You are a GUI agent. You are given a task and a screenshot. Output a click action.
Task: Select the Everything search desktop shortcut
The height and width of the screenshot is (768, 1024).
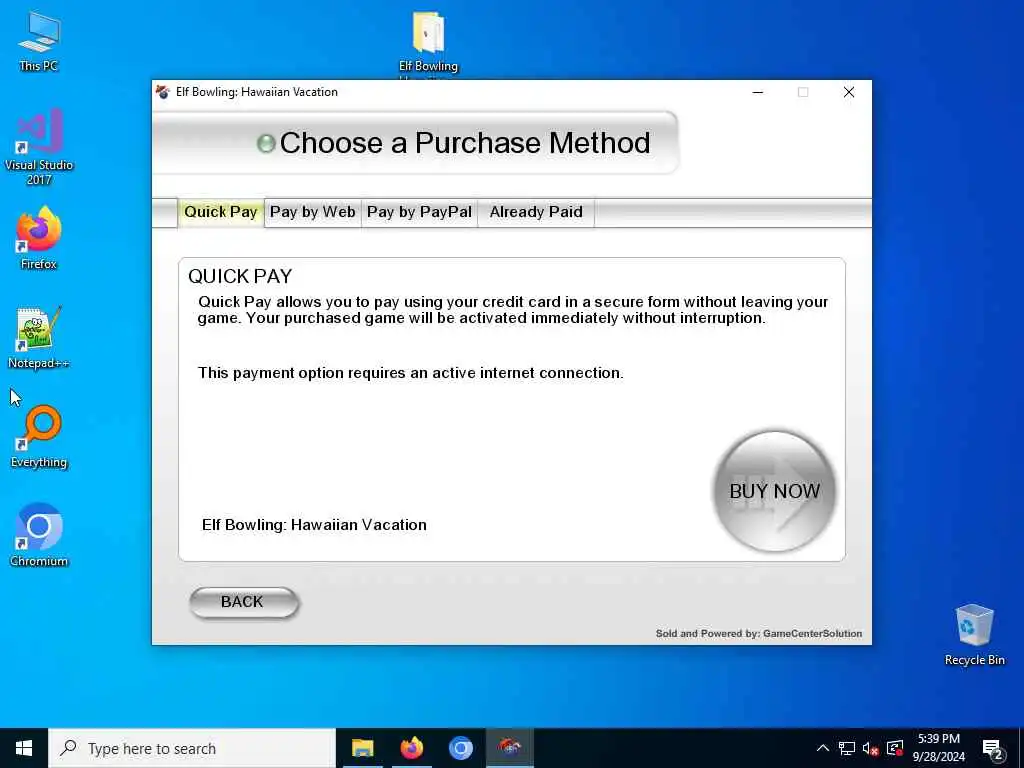(x=39, y=436)
